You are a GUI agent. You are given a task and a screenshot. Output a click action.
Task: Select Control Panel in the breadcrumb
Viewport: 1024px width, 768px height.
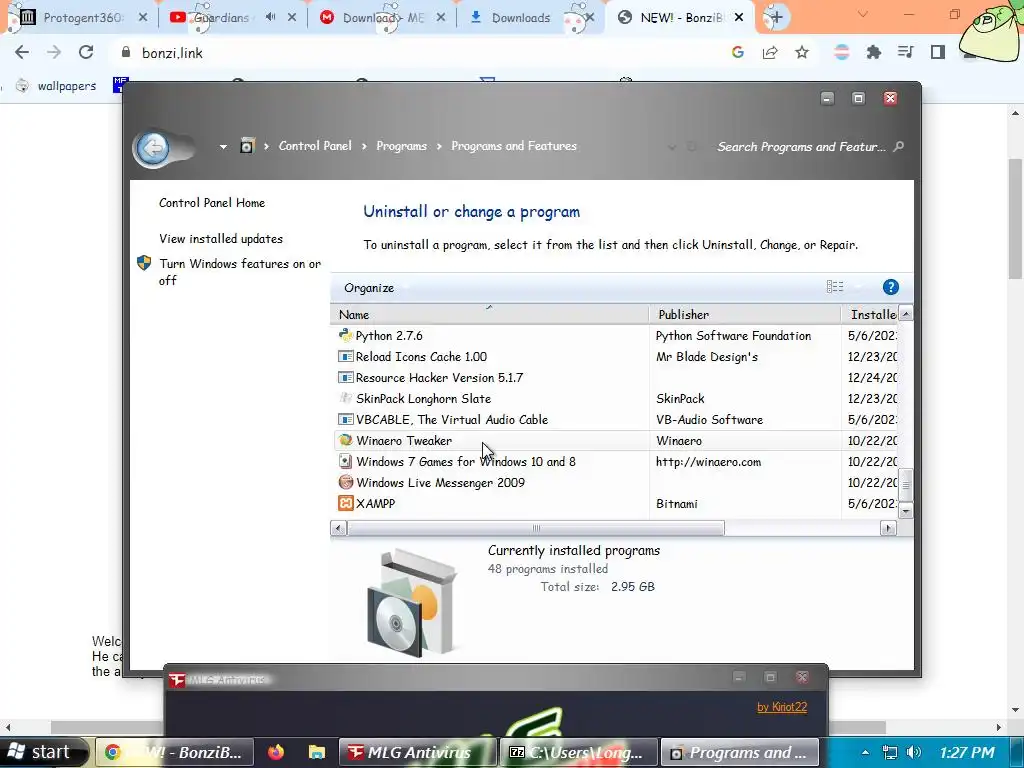coord(315,146)
